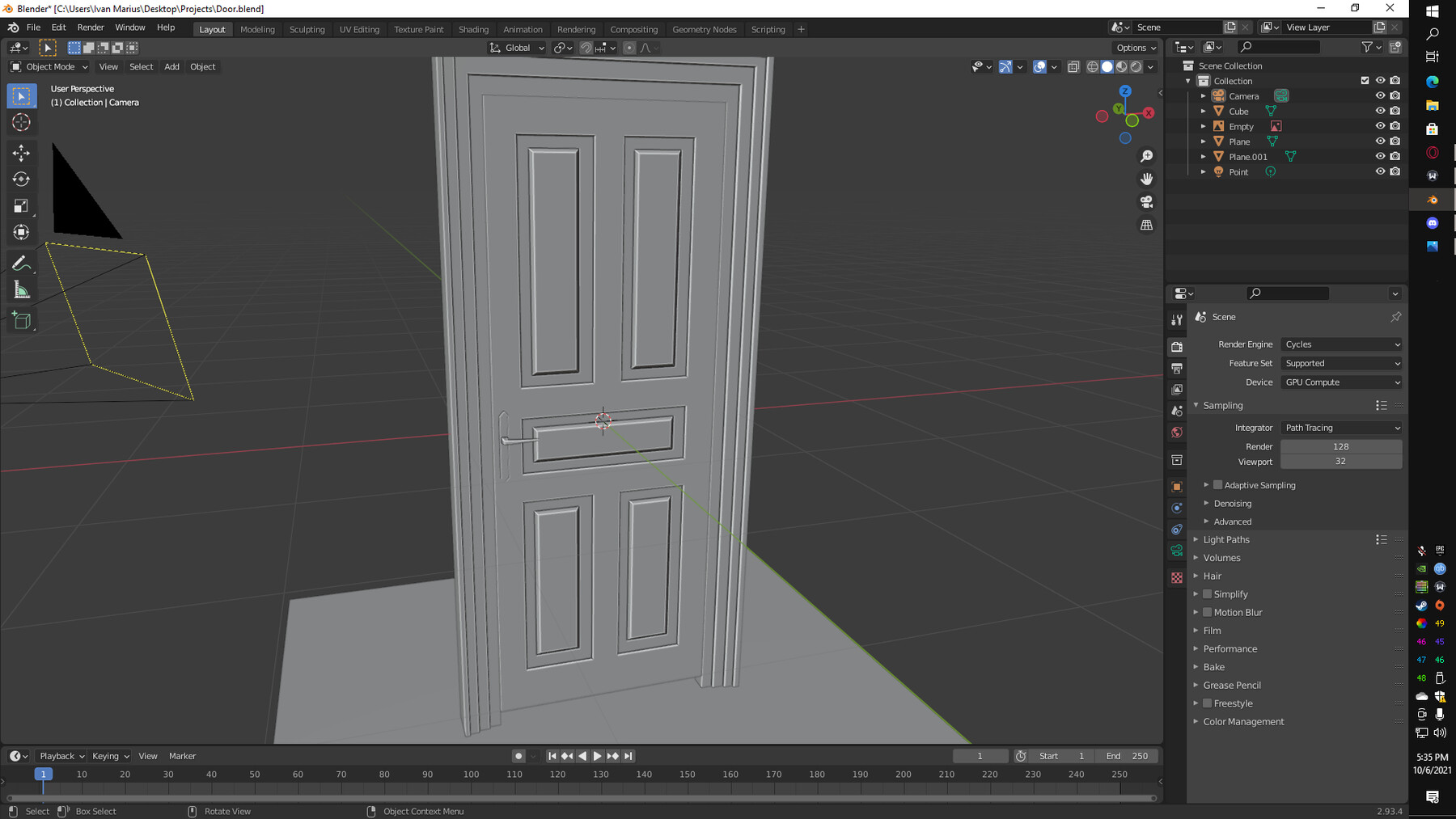Toggle the Cube's viewport visibility eye

[x=1380, y=111]
